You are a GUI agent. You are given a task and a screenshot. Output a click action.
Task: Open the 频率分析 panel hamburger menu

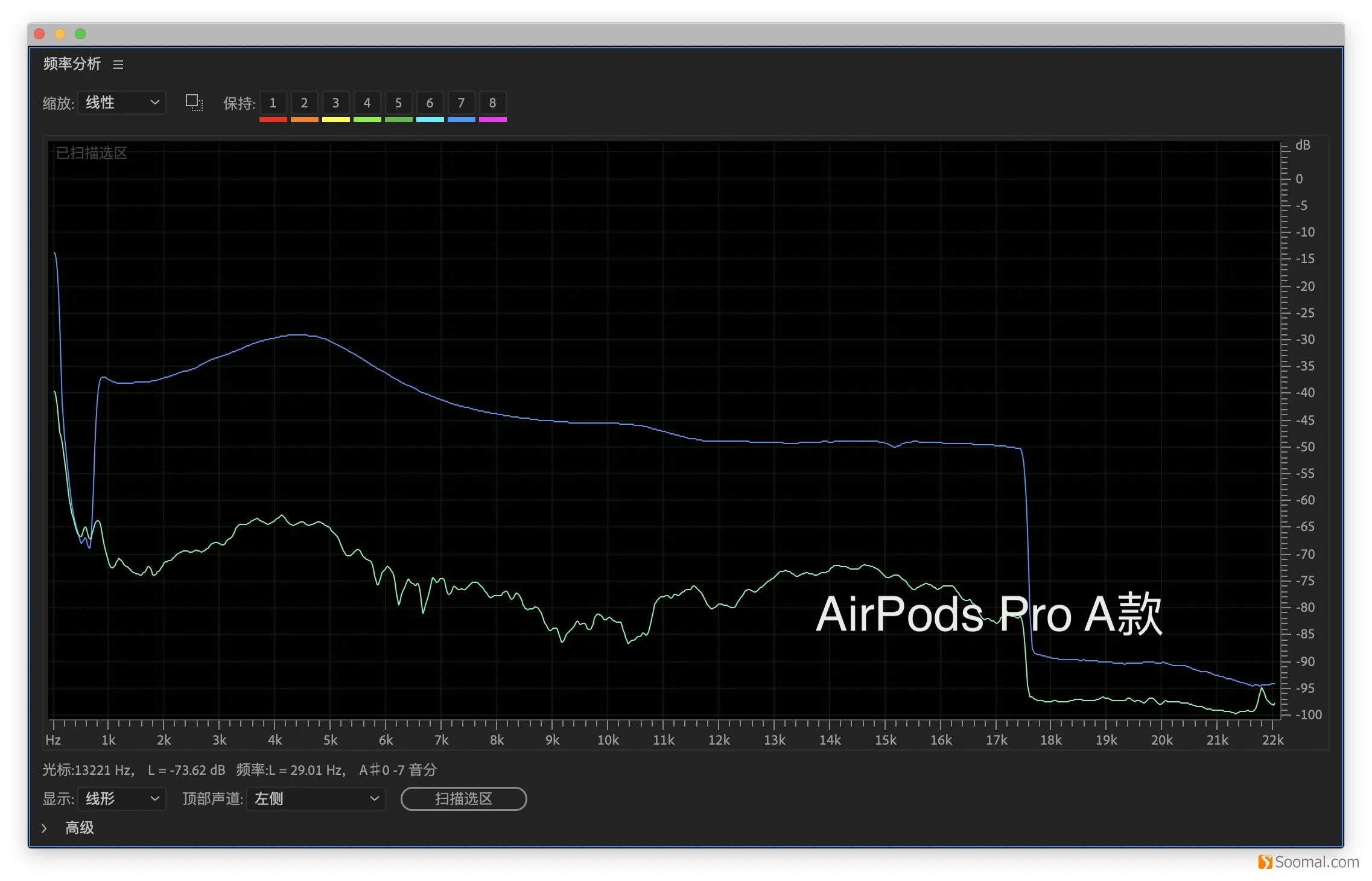(x=118, y=65)
